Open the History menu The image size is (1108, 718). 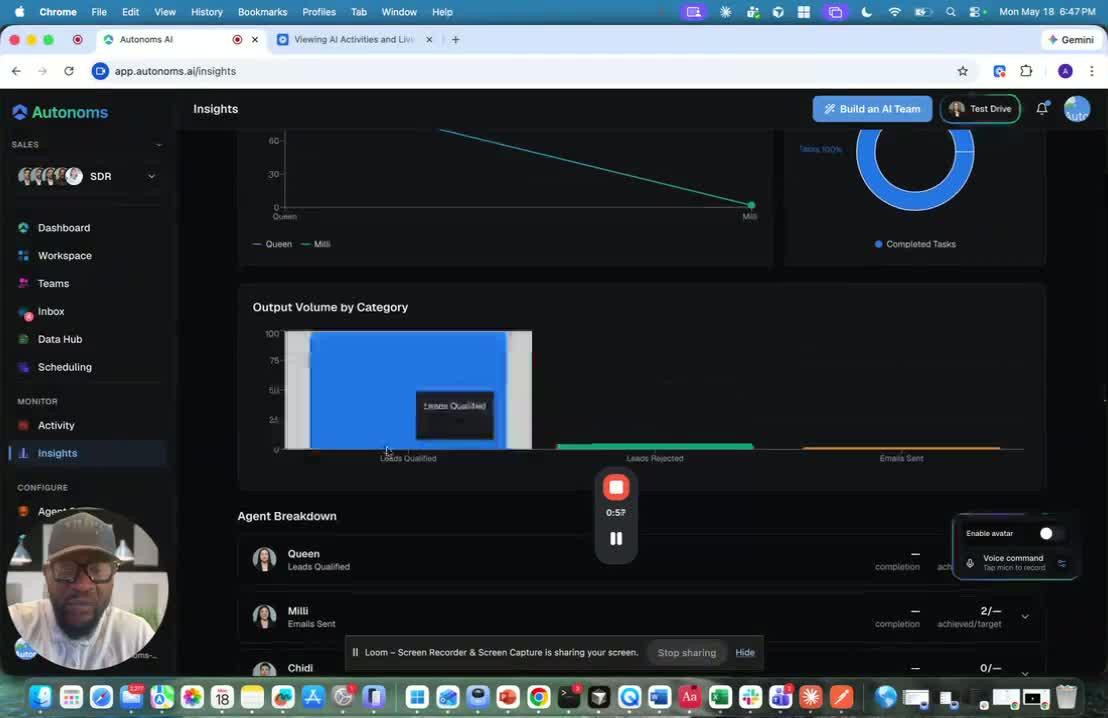point(206,12)
